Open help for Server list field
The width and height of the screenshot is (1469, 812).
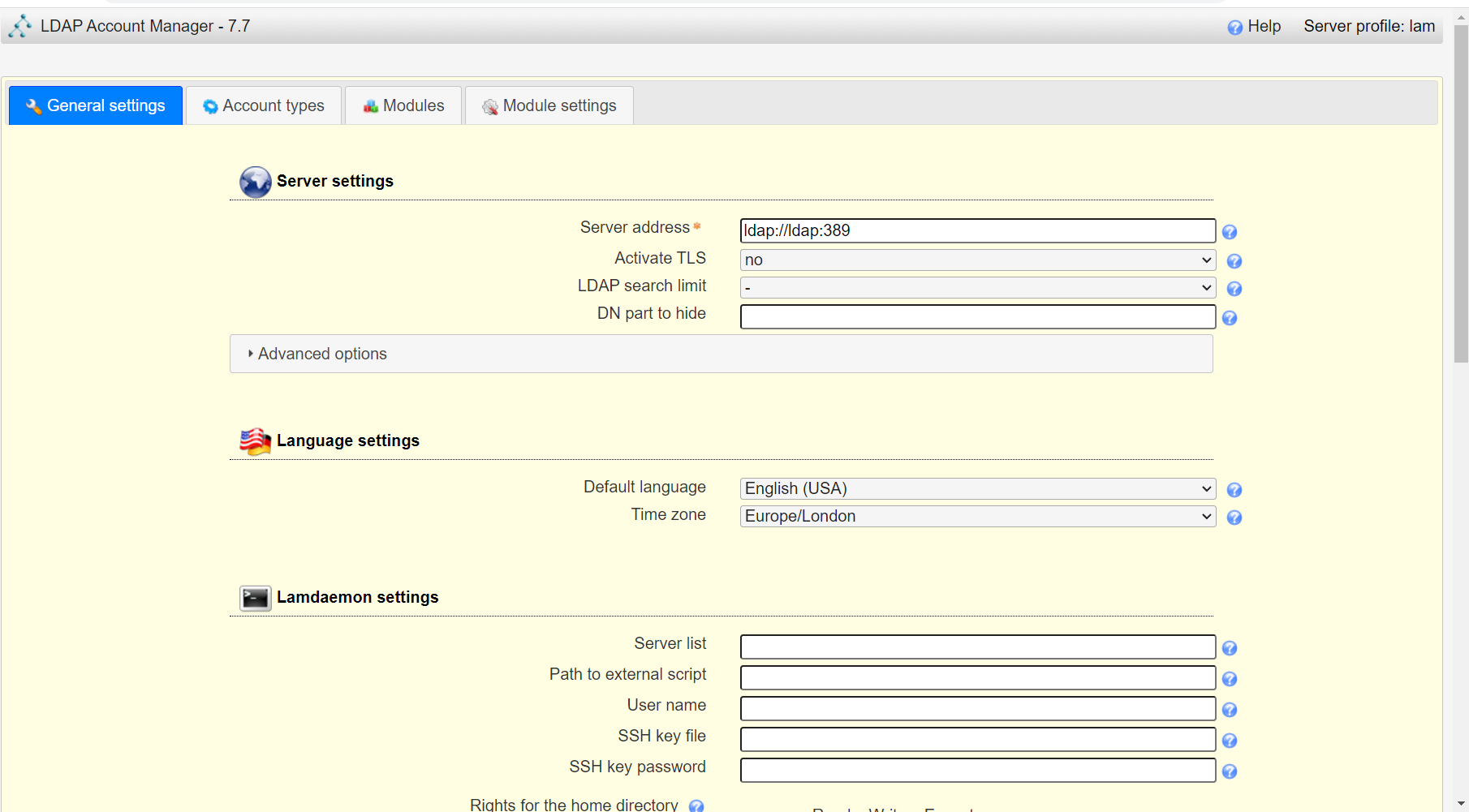tap(1230, 648)
